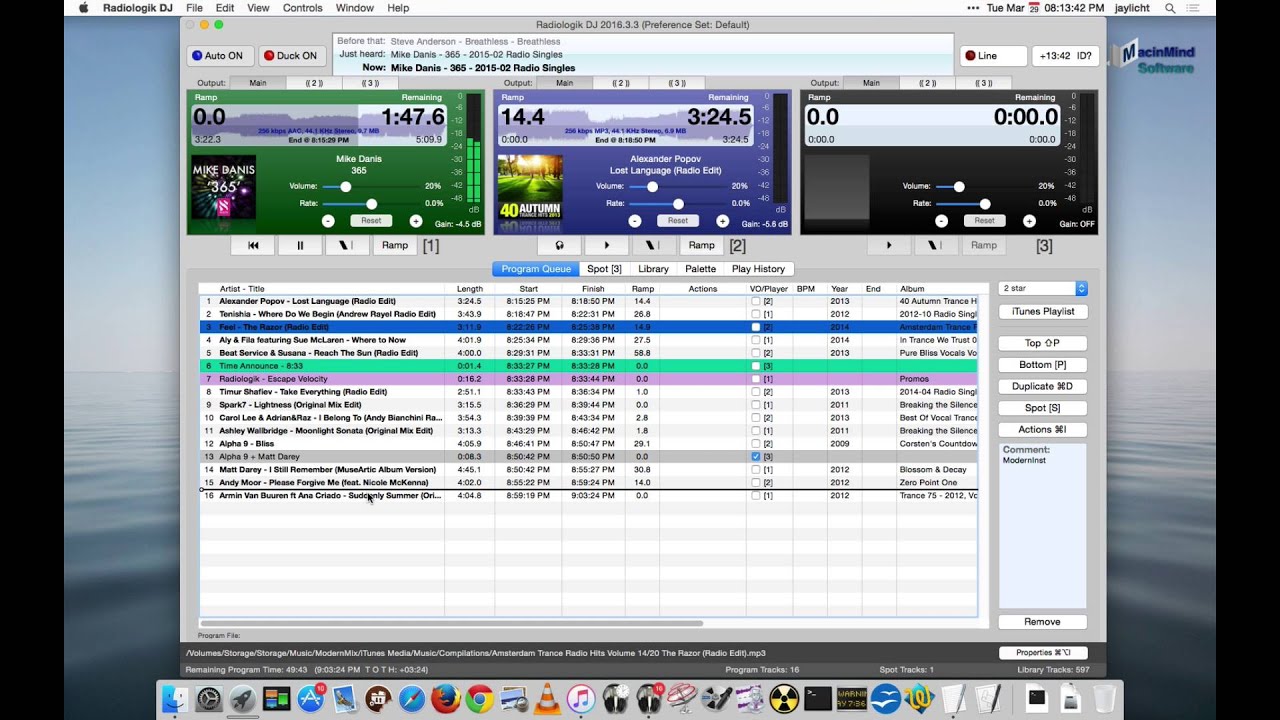This screenshot has height=720, width=1280.
Task: Start playback on player 2
Action: [607, 245]
